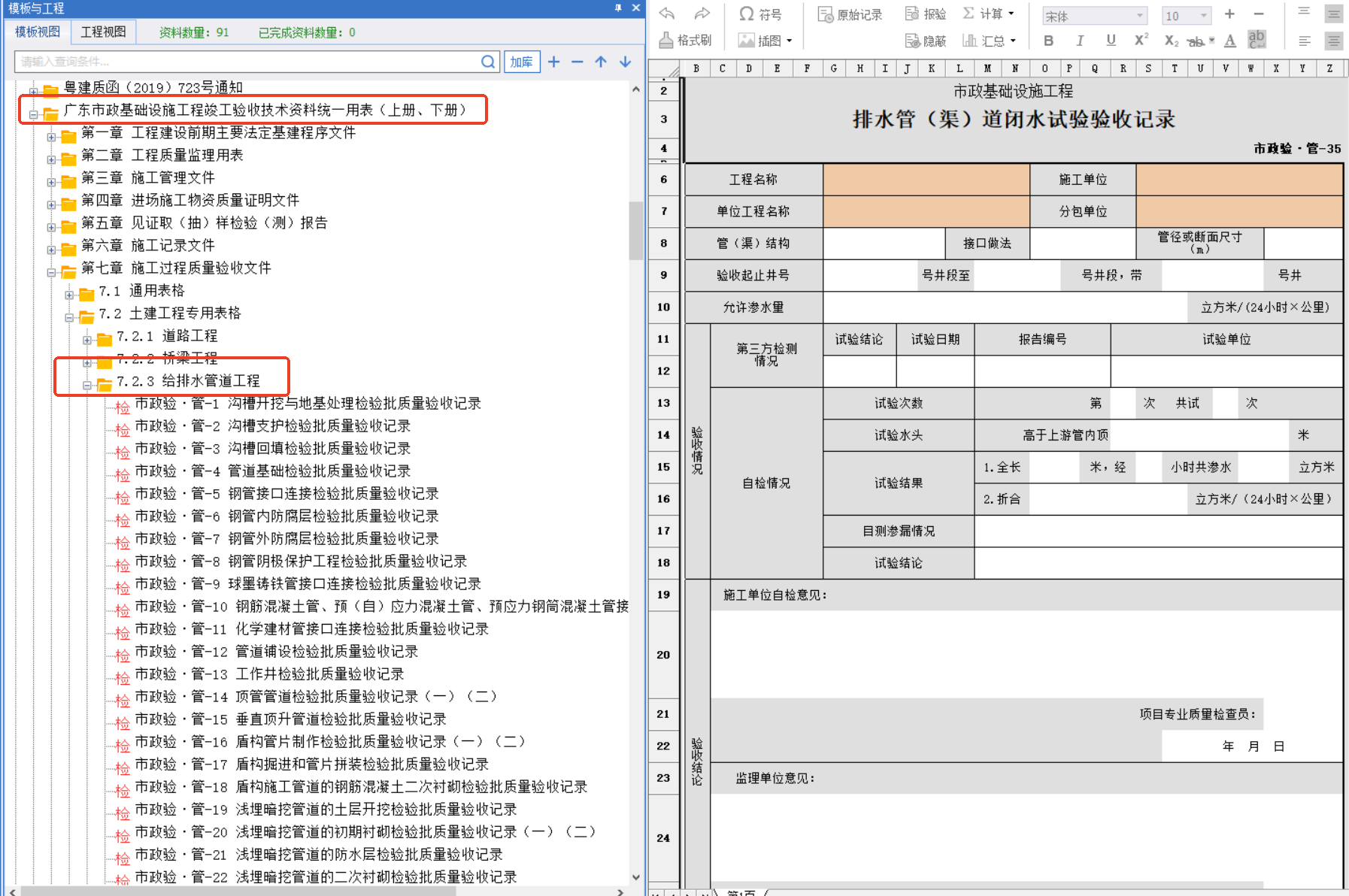Activate the 格式刷 format painter
Screen dimensions: 1349x896
click(x=685, y=41)
